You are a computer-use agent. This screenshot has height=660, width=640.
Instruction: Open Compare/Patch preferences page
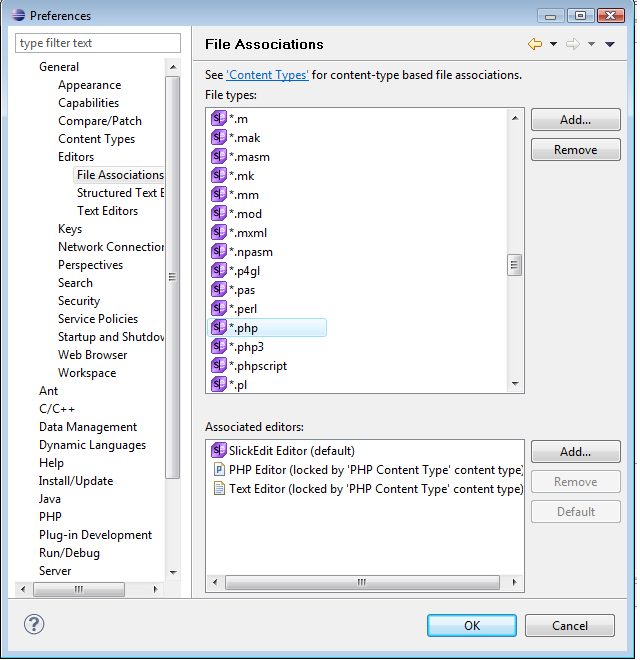(100, 121)
